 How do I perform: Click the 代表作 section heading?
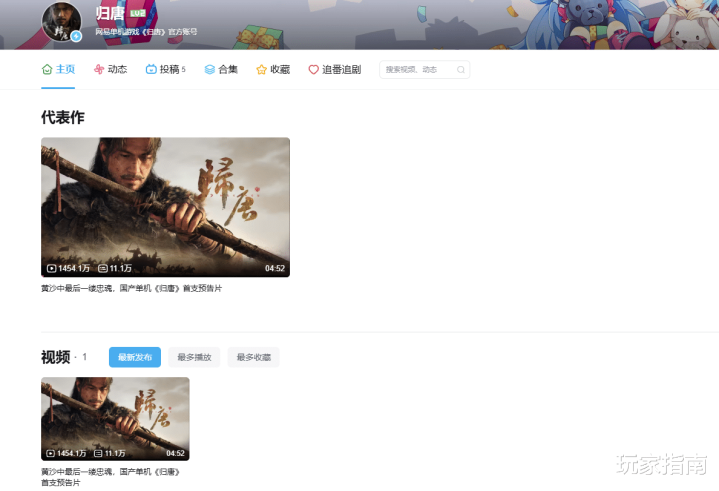[x=63, y=117]
